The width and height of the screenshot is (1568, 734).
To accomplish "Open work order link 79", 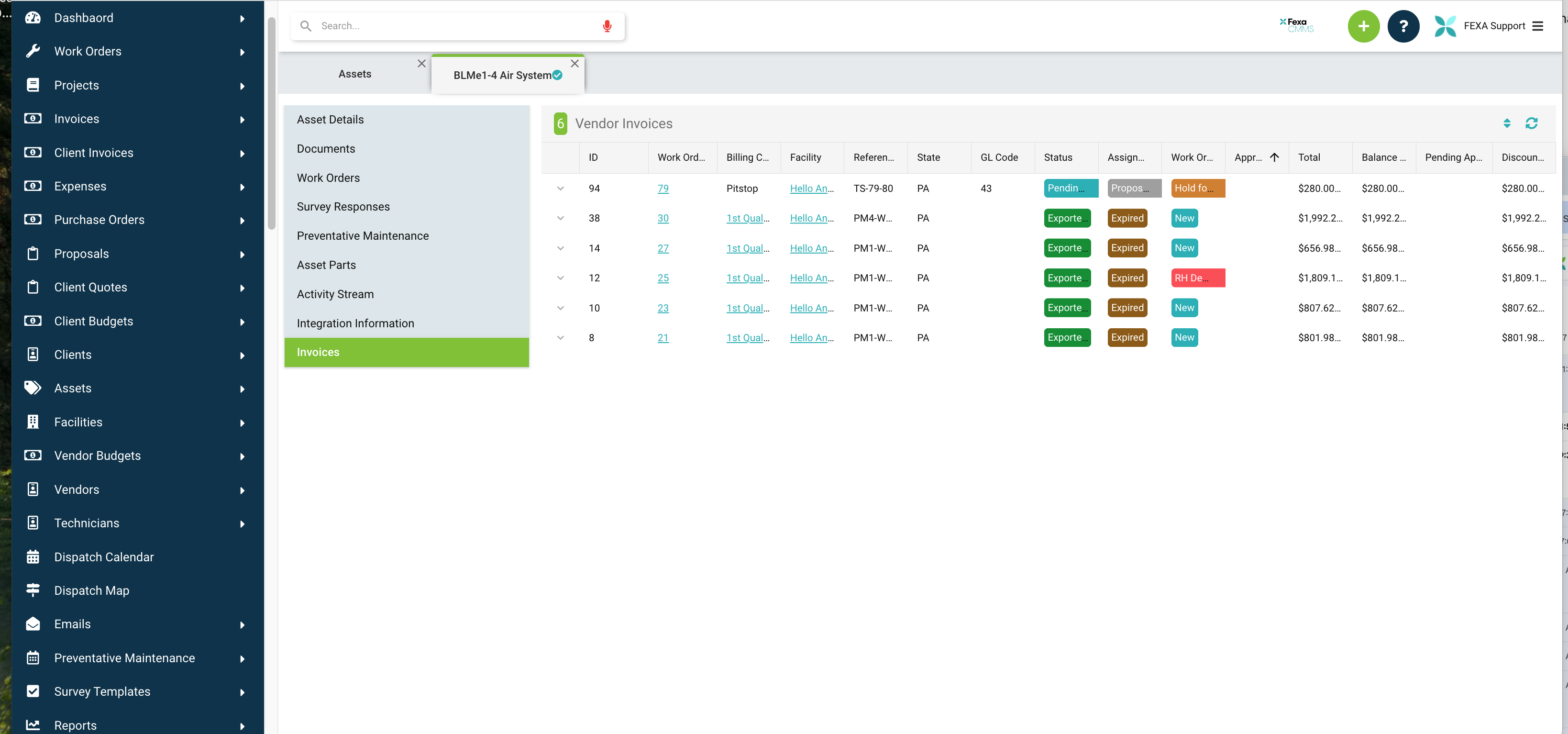I will pyautogui.click(x=663, y=188).
